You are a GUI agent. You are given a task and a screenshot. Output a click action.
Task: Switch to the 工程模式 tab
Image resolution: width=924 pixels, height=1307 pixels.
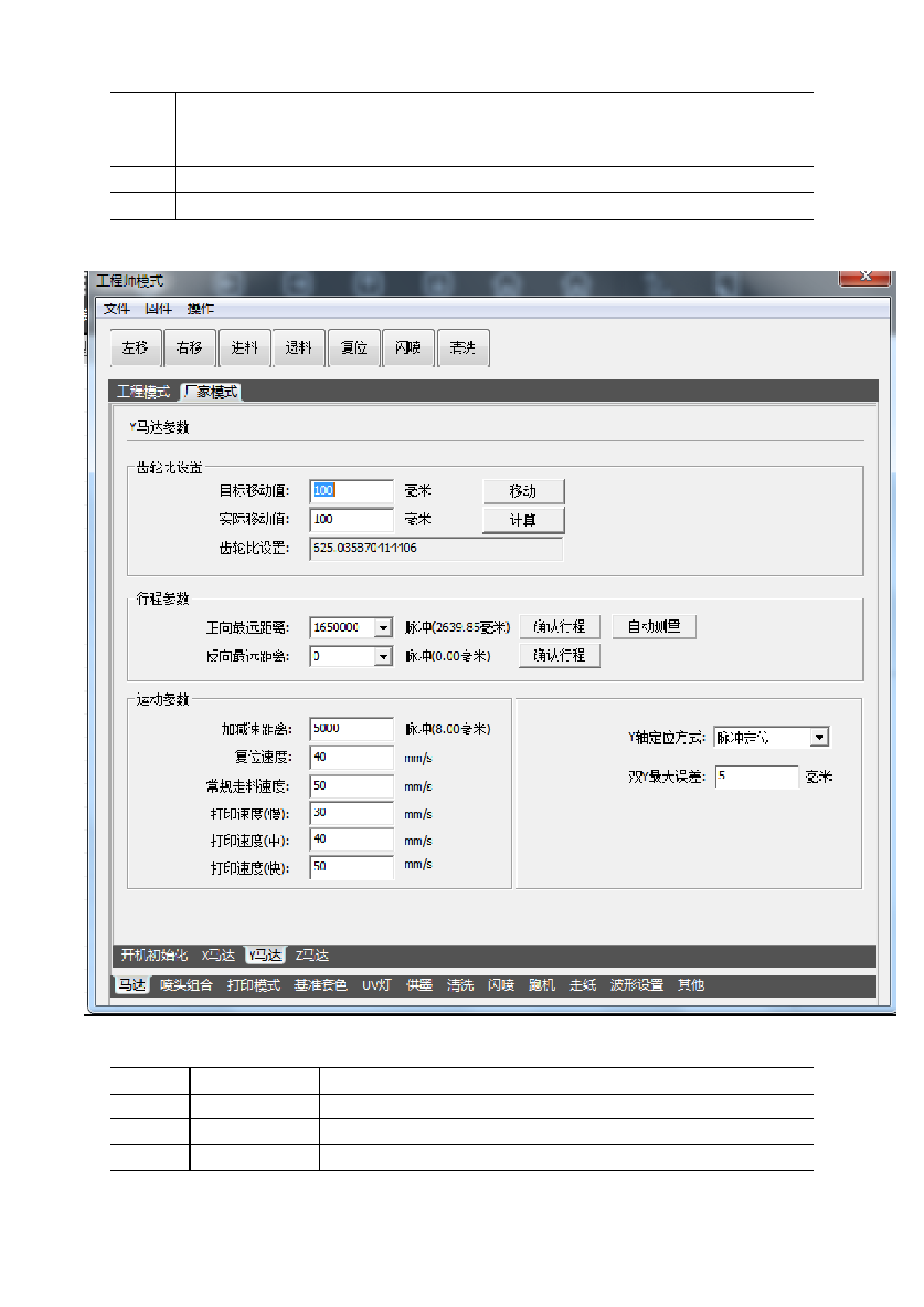144,392
